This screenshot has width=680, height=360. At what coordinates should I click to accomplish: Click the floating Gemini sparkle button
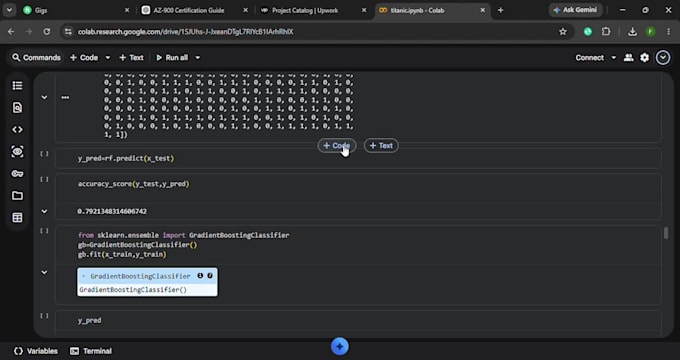pyautogui.click(x=340, y=346)
